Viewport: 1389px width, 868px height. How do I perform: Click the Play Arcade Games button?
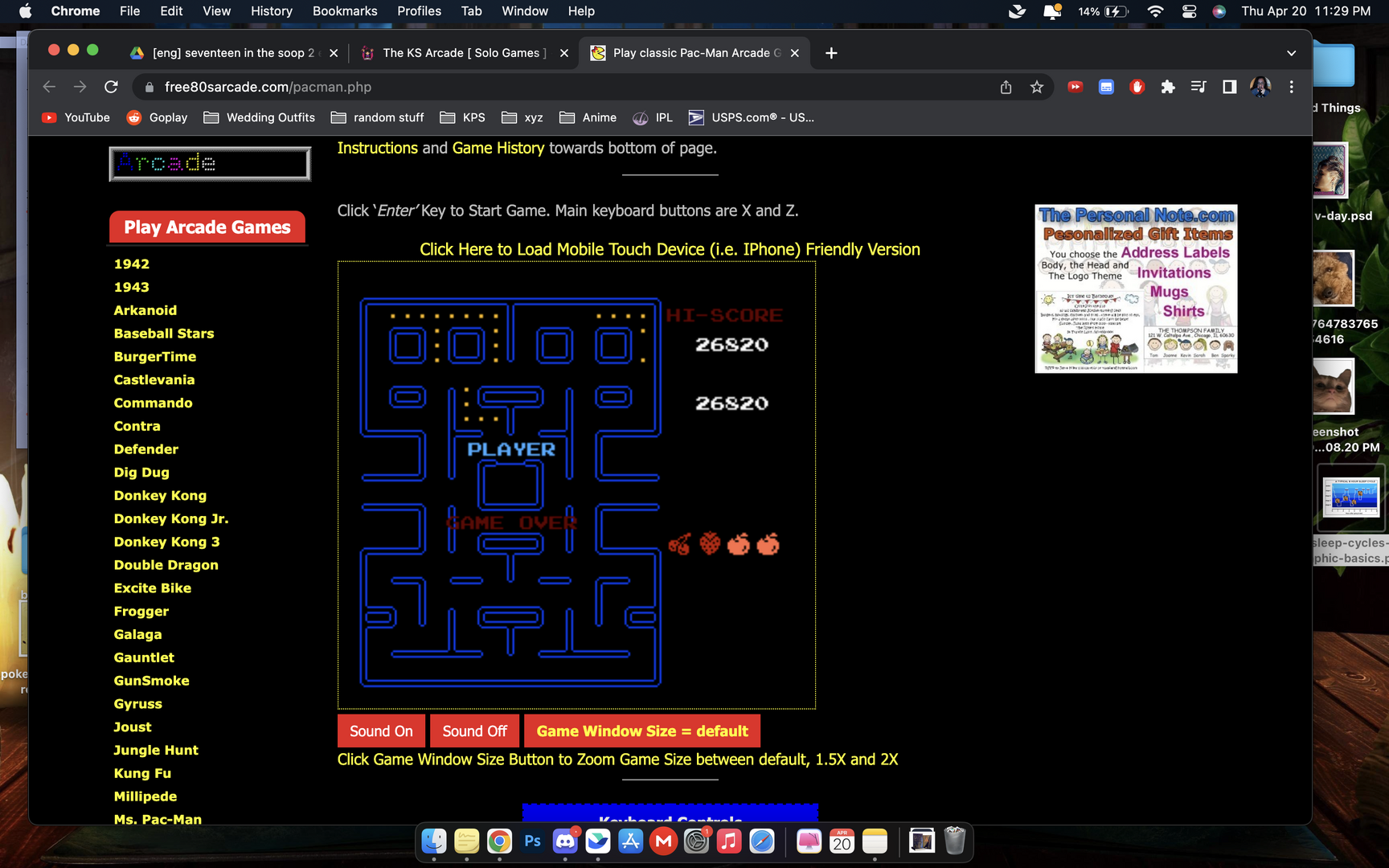pos(207,227)
